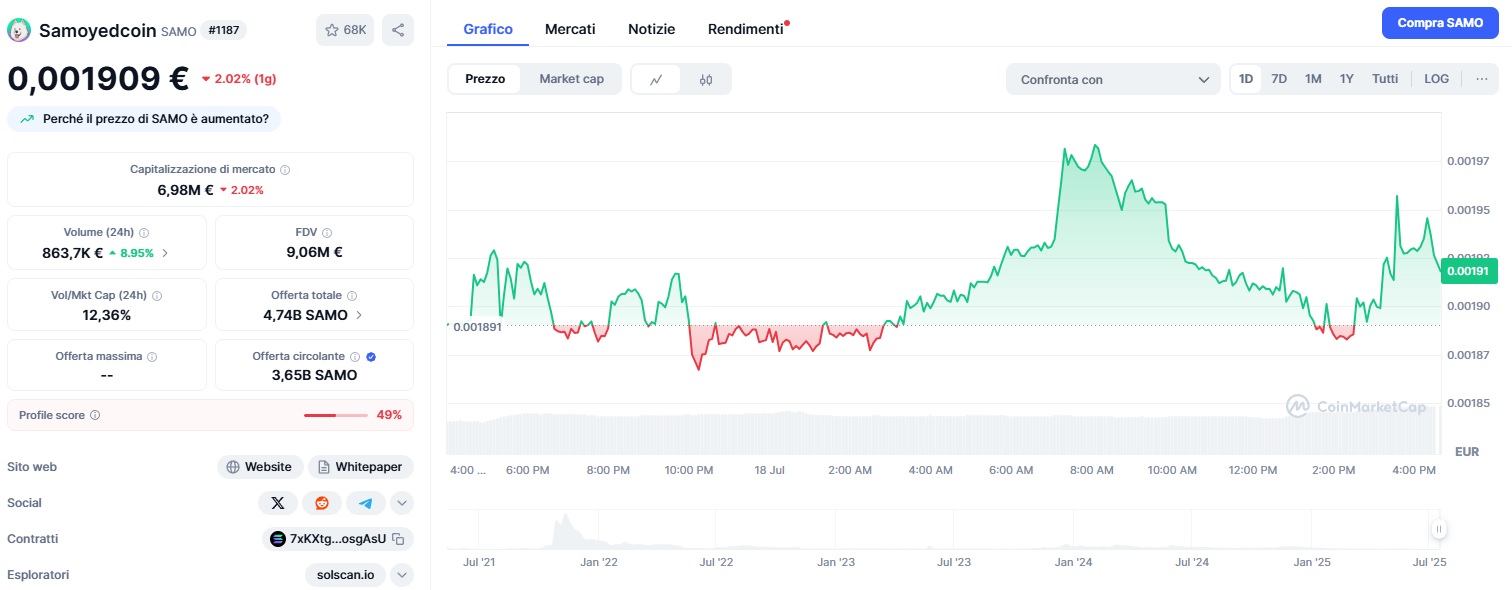The width and height of the screenshot is (1512, 590).
Task: Expand more social links chevron
Action: [401, 503]
